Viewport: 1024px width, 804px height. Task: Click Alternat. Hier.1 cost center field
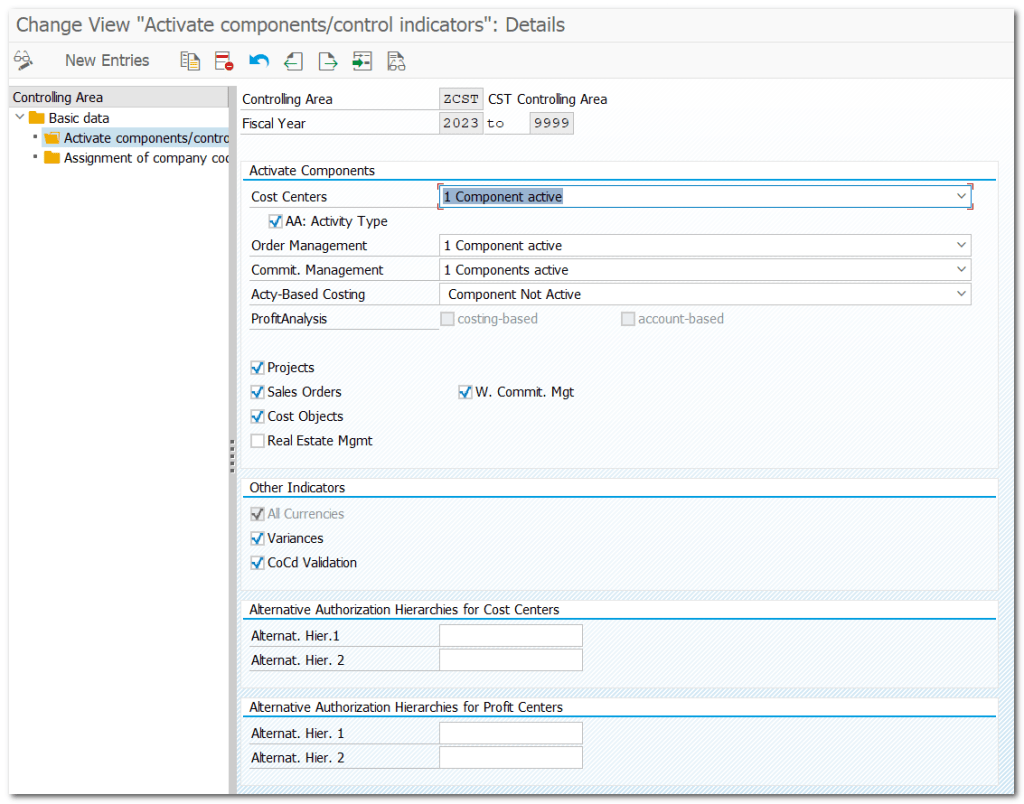click(510, 636)
